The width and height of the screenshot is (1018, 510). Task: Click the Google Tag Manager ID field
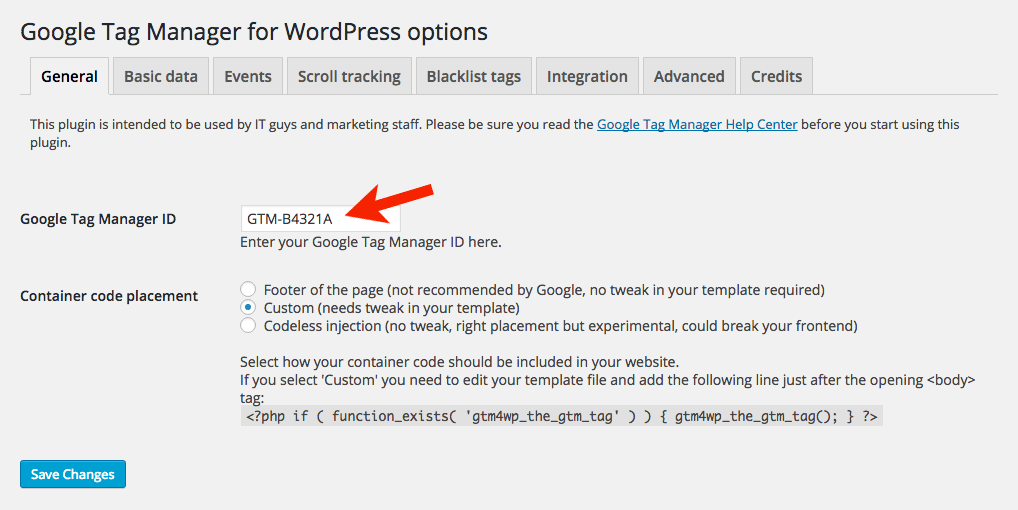[x=321, y=219]
